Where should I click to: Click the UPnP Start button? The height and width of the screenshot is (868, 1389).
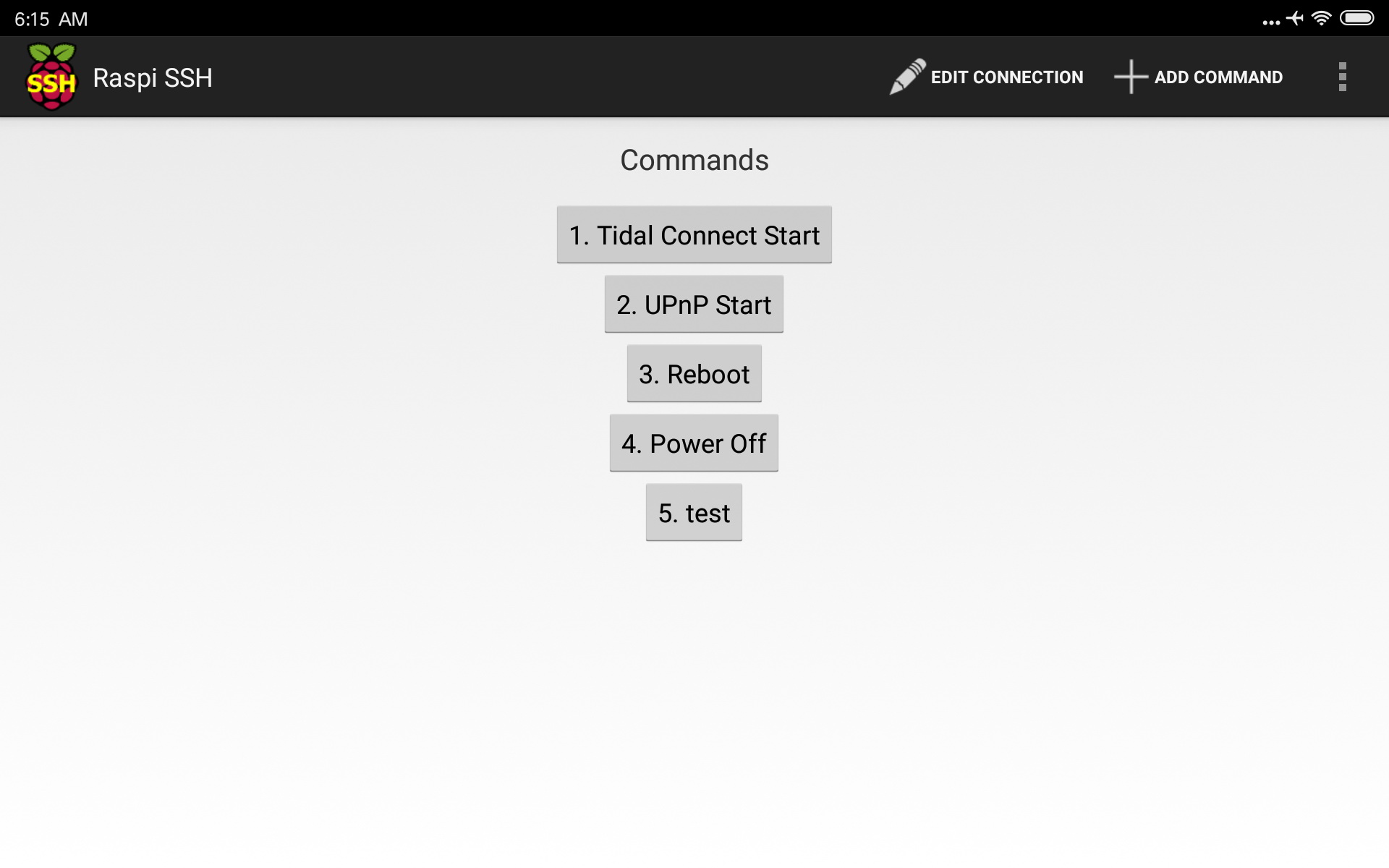pos(694,304)
